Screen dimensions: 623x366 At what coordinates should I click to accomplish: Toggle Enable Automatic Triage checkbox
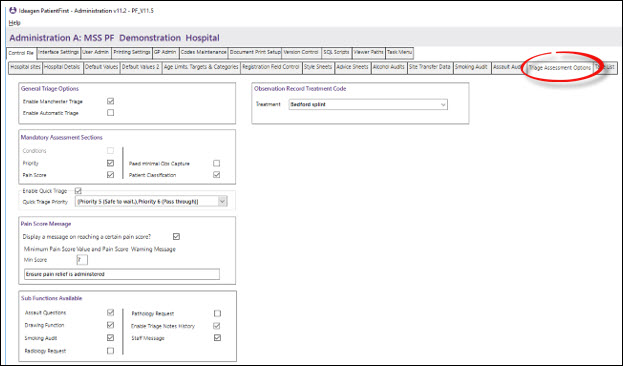[110, 113]
